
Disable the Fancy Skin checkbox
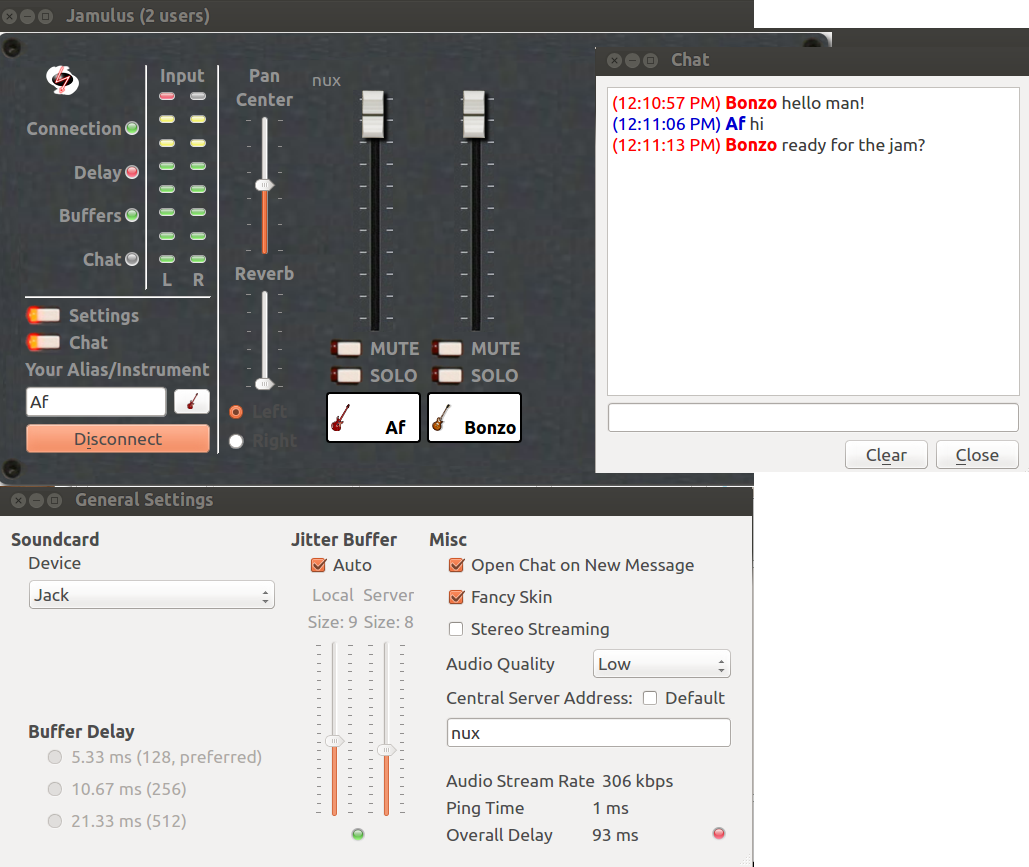coord(456,597)
